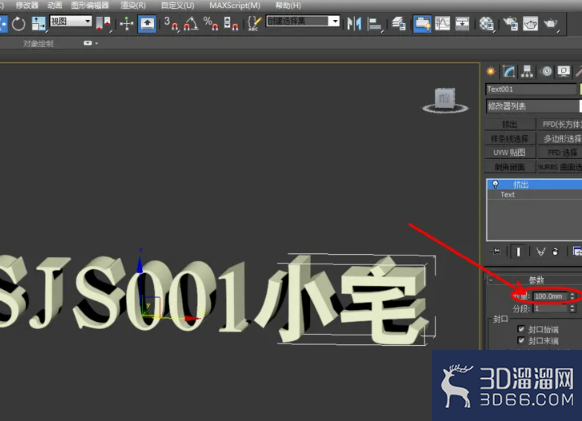Viewport: 582px width, 421px height.
Task: Toggle the Graphite ribbon icon
Action: tap(422, 24)
